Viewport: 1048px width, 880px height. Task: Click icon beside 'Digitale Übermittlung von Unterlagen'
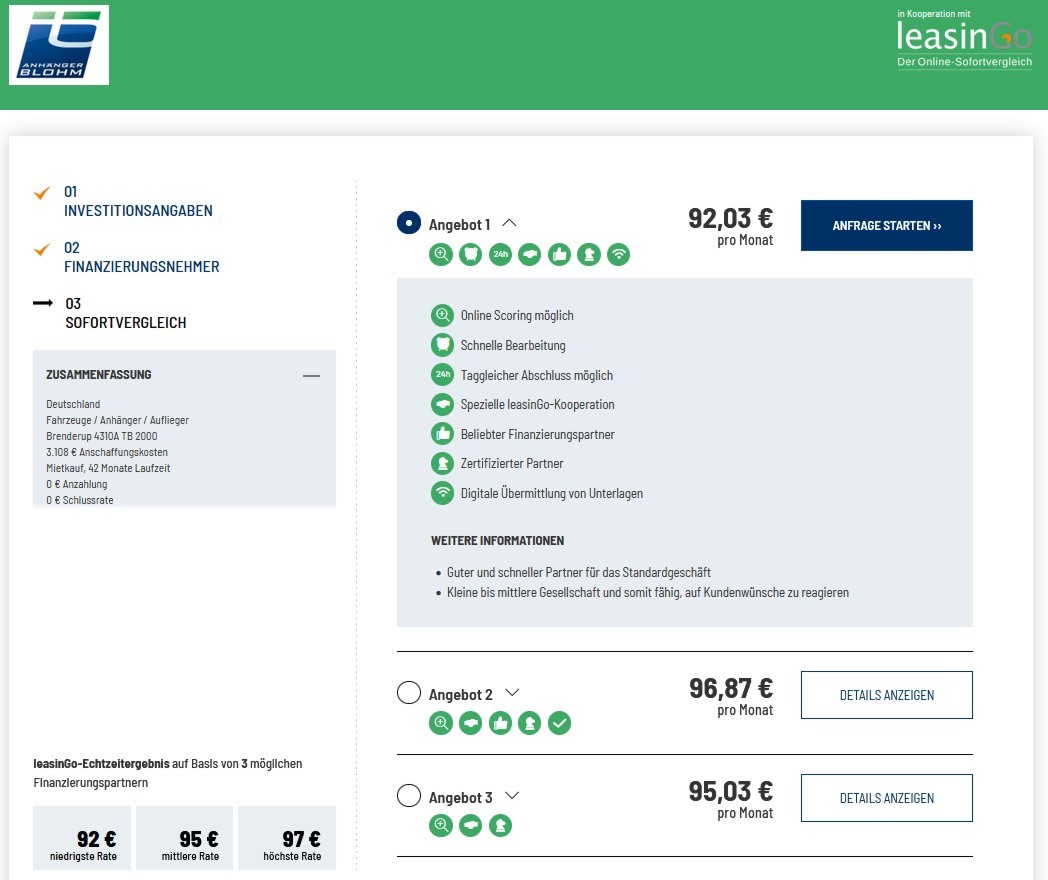point(442,493)
